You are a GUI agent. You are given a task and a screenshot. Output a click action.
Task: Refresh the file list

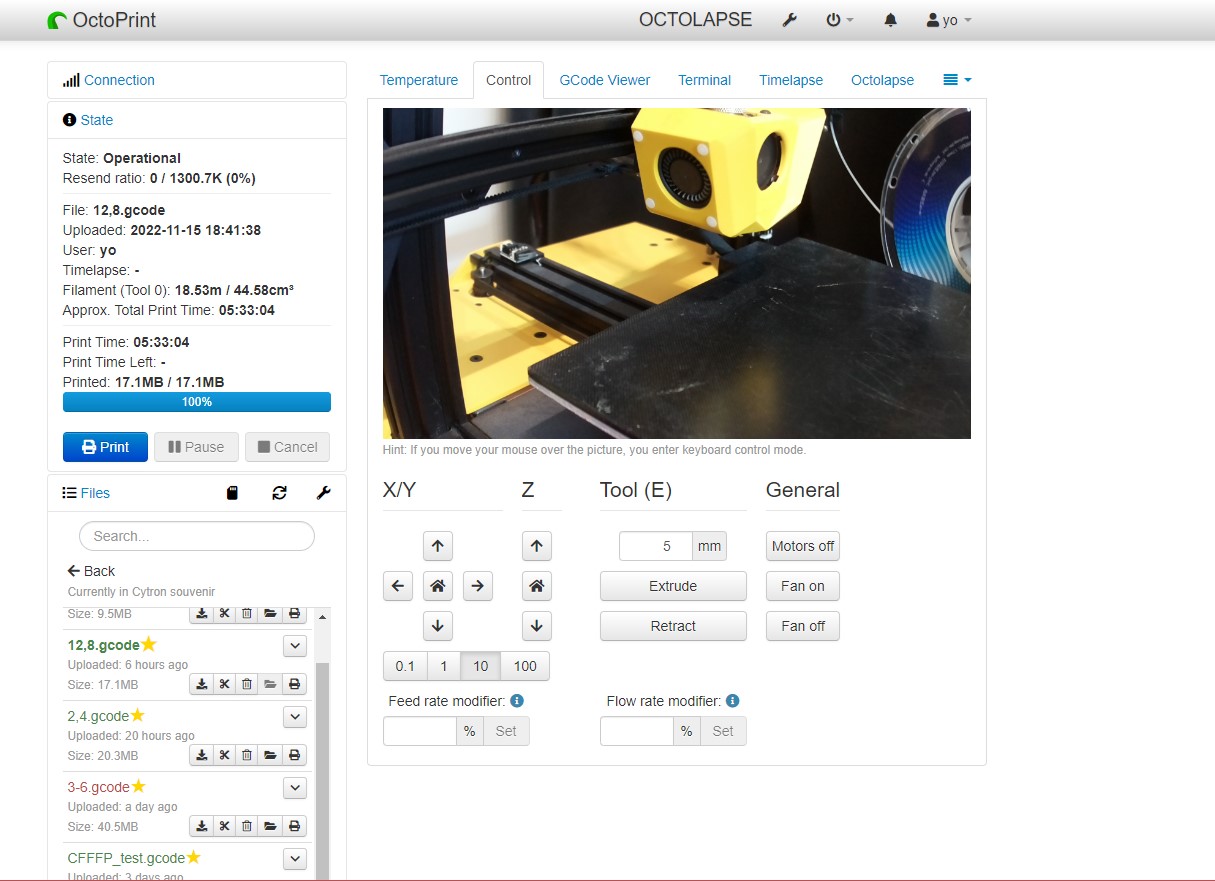[x=278, y=492]
